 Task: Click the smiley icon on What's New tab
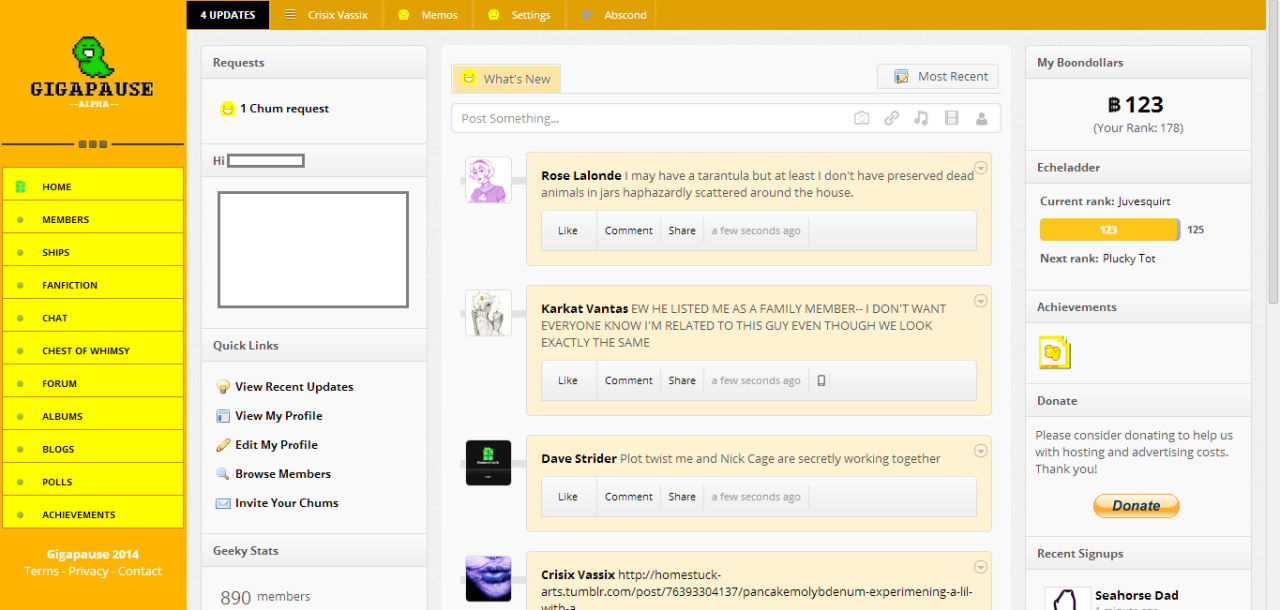pyautogui.click(x=468, y=78)
